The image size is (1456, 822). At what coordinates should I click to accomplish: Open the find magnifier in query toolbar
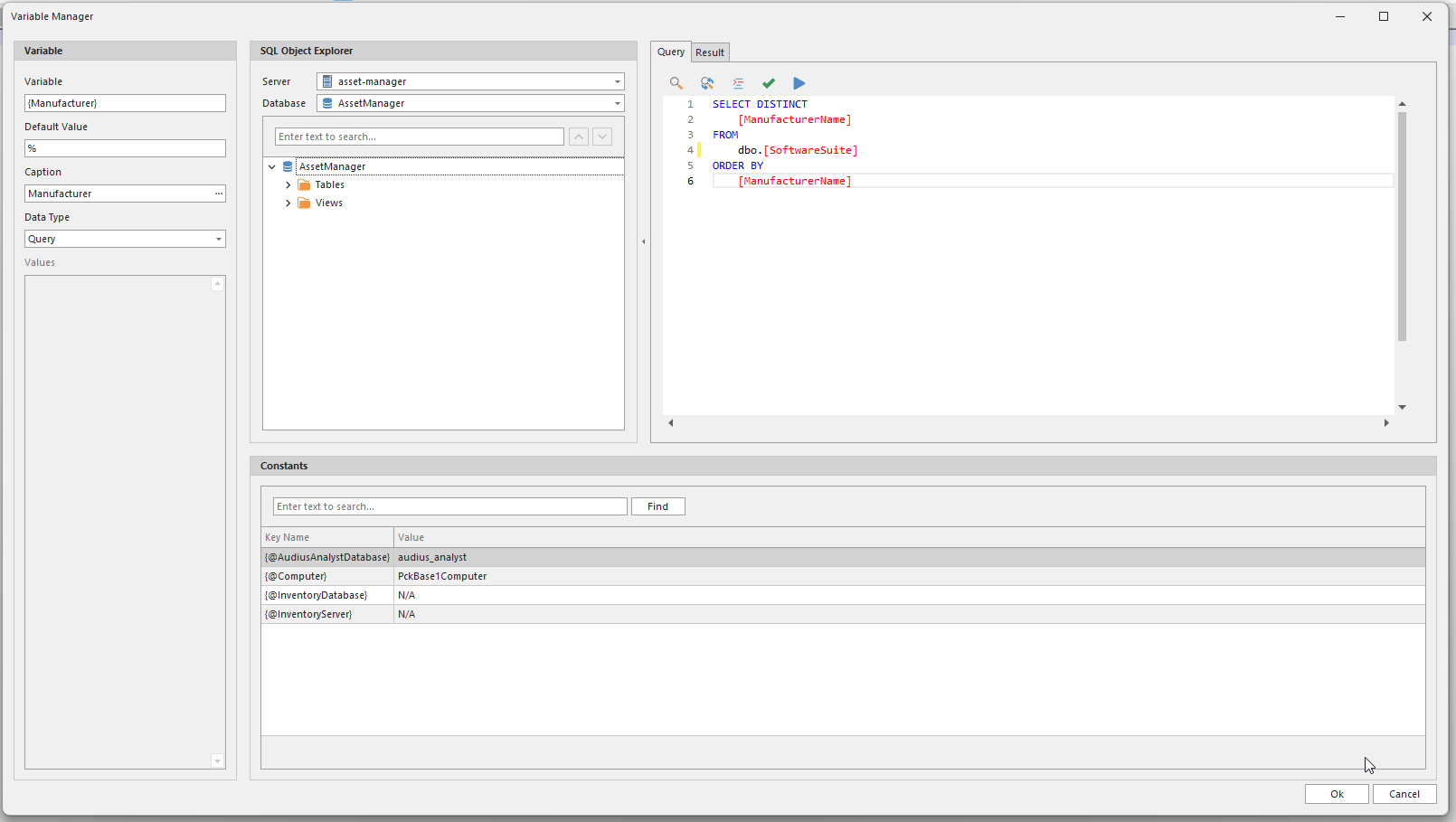click(676, 83)
